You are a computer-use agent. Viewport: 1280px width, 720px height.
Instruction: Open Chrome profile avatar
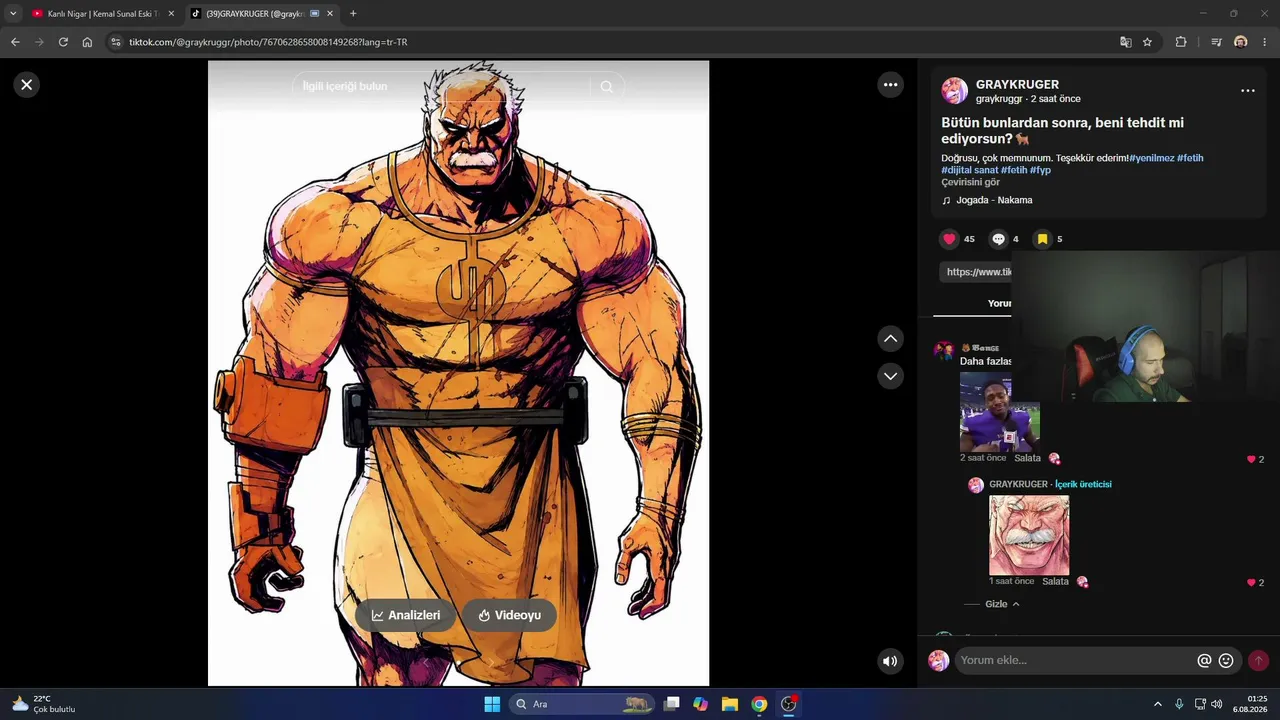click(1241, 42)
